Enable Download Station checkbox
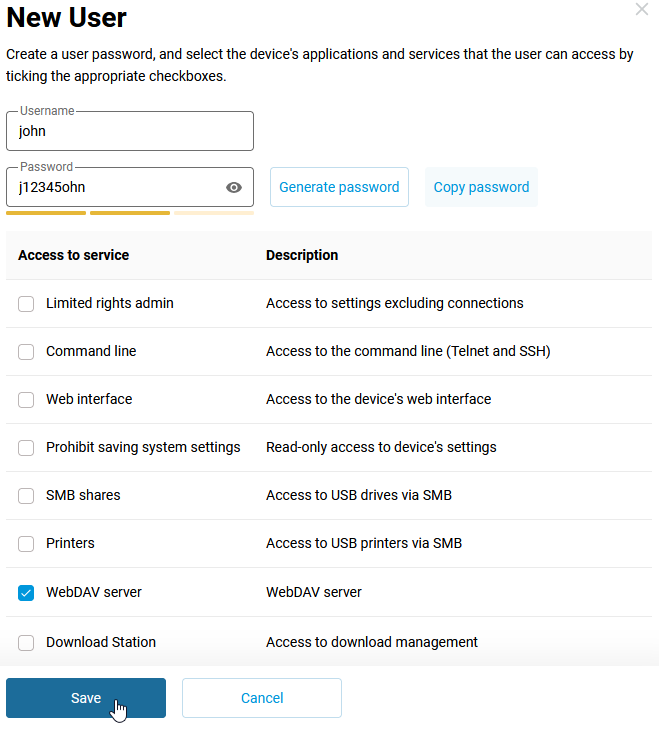Viewport: 659px width, 729px height. [x=26, y=643]
